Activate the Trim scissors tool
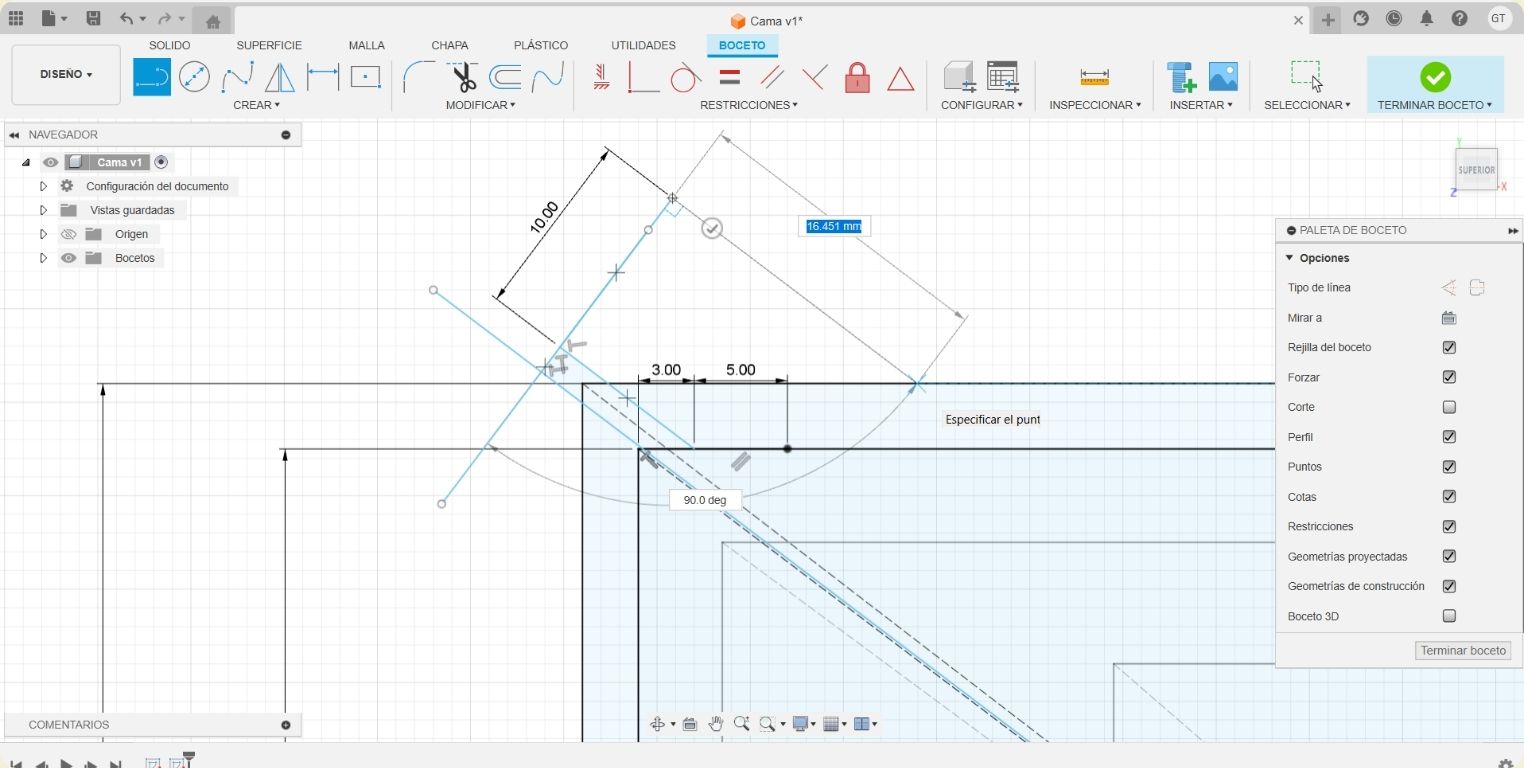Image resolution: width=1524 pixels, height=768 pixels. 463,77
